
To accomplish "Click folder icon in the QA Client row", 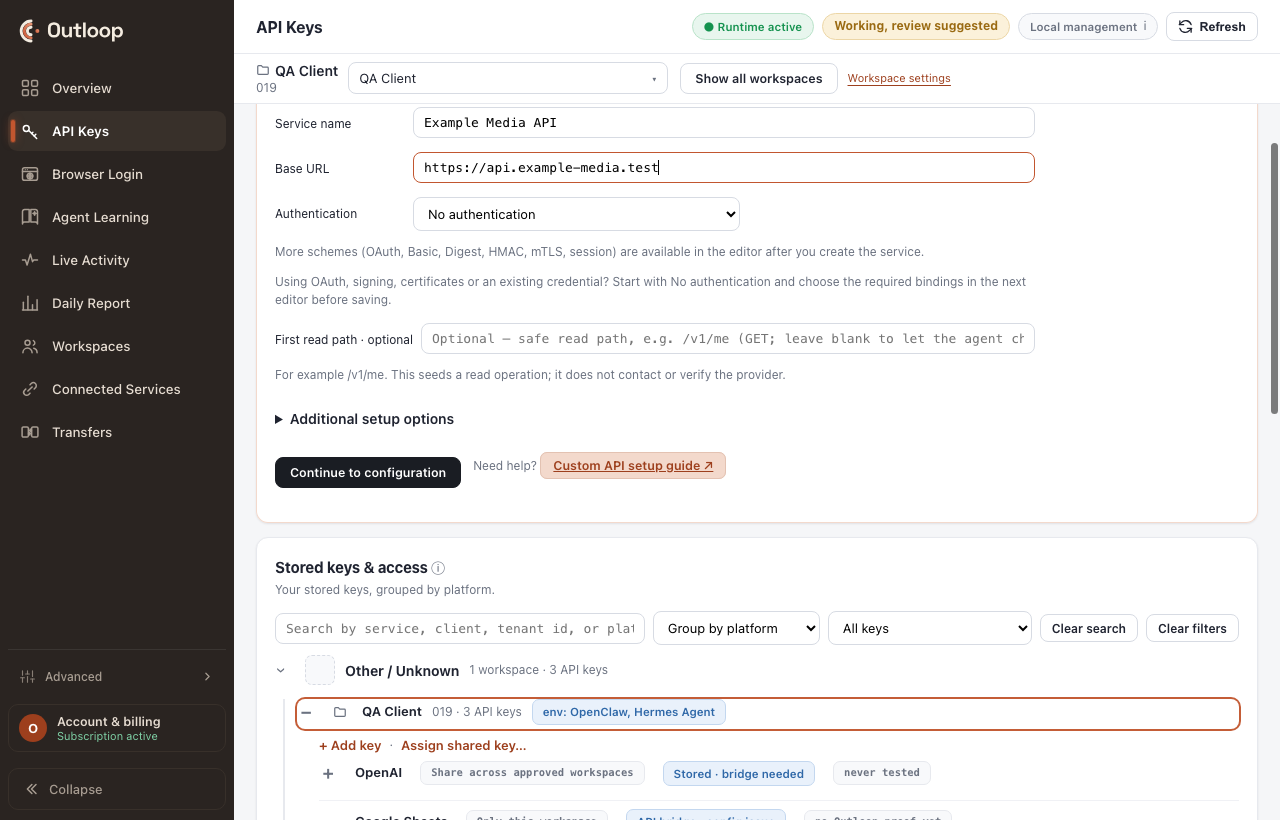I will (x=340, y=712).
